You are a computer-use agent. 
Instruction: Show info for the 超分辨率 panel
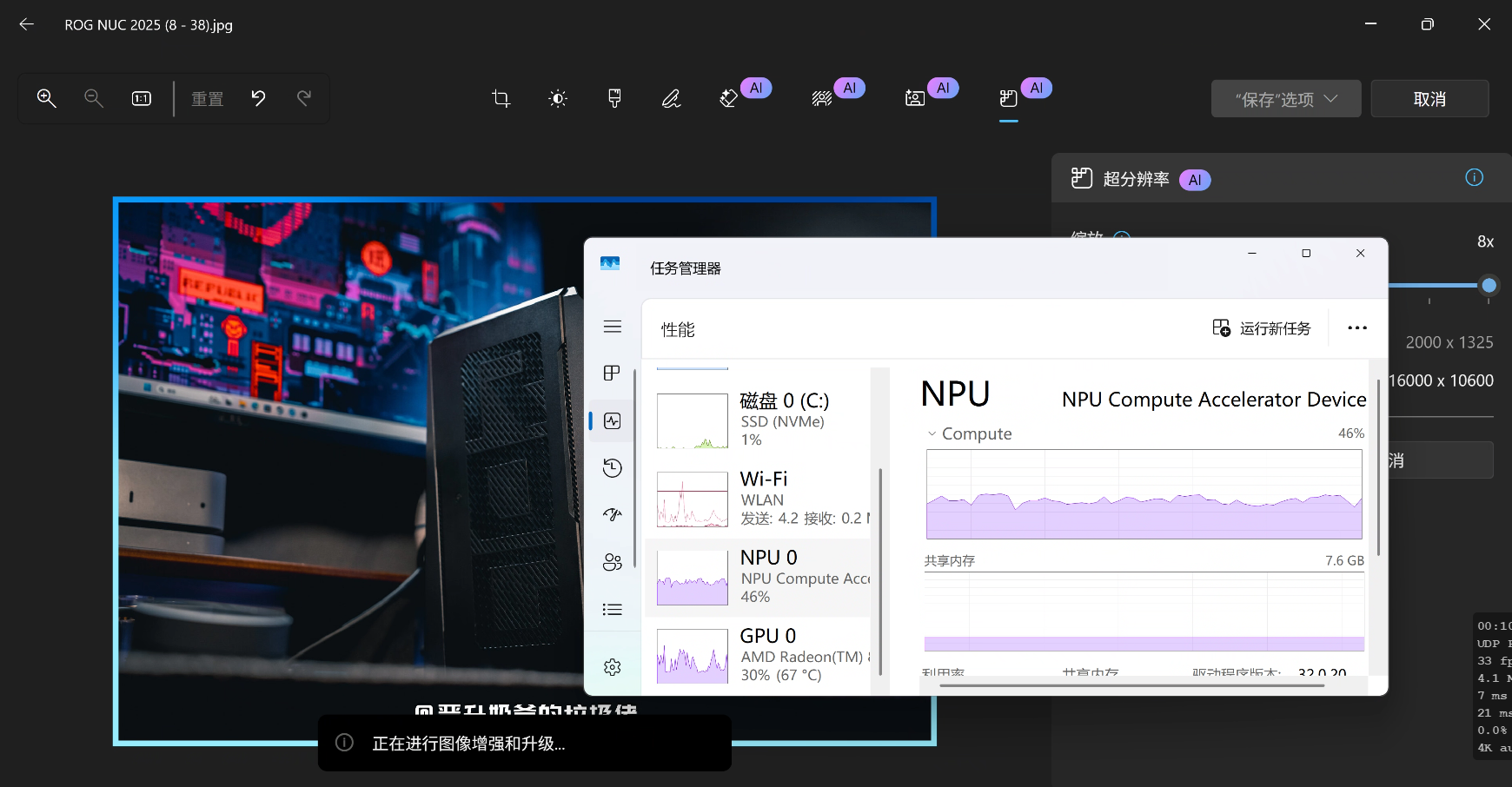[x=1475, y=177]
